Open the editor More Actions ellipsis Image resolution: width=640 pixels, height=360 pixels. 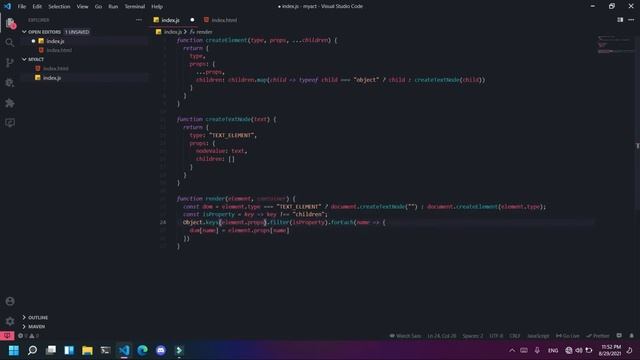click(631, 20)
